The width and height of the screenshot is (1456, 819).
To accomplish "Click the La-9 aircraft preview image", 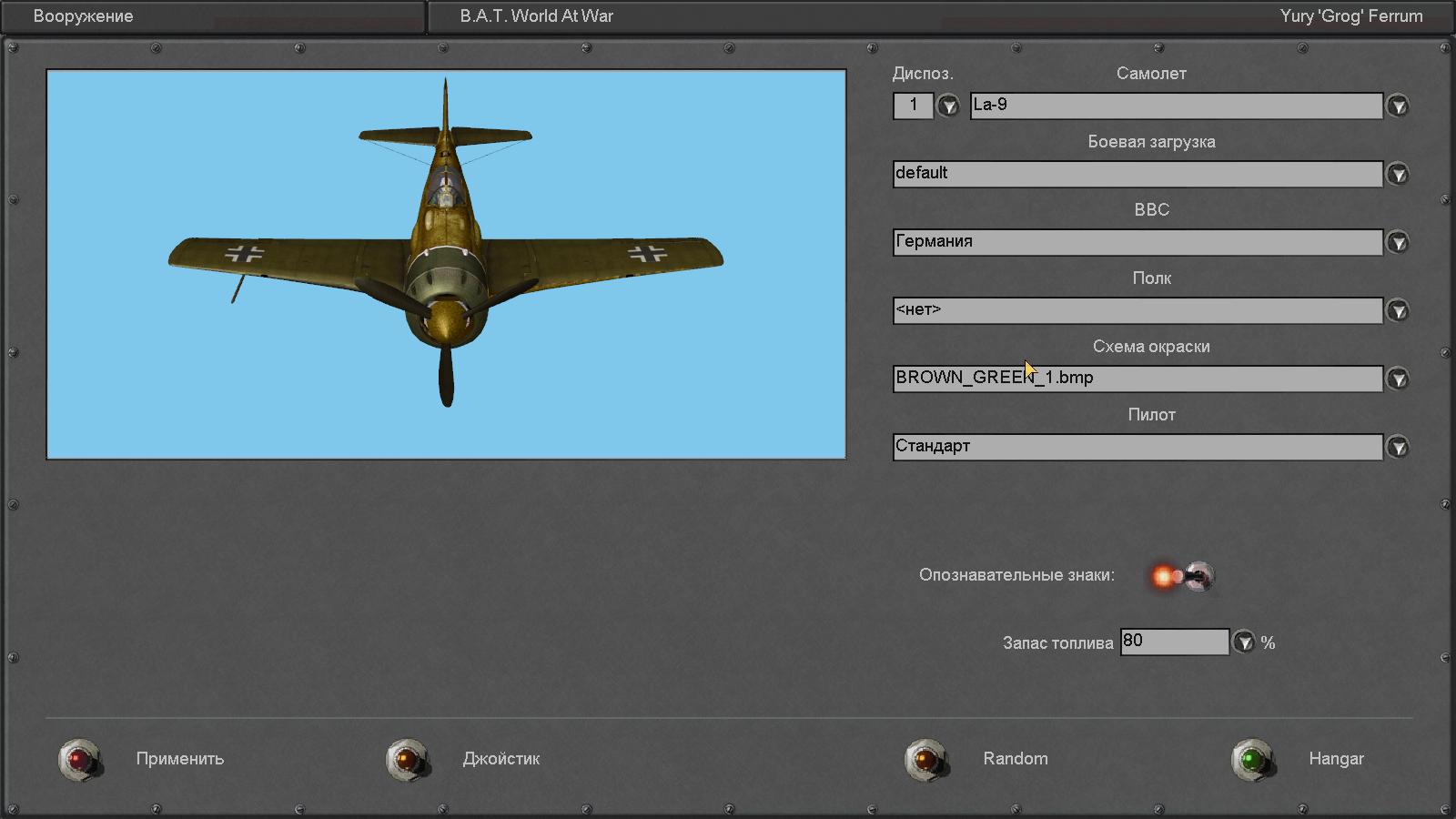I will (446, 264).
